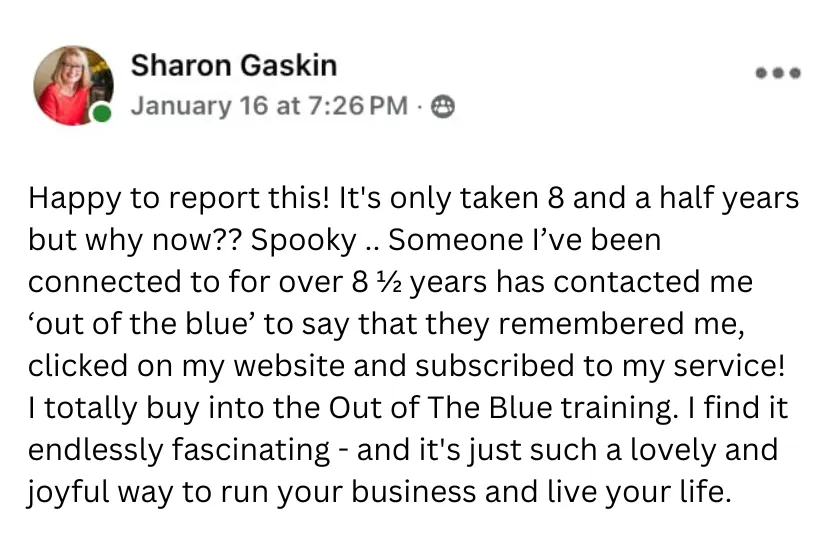Click the words 'endlessly fascinating'

[x=179, y=450]
